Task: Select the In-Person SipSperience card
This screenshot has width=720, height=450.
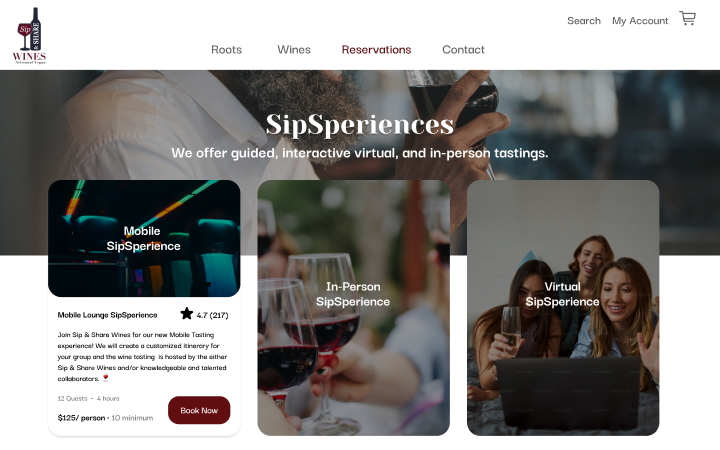Action: coord(354,308)
